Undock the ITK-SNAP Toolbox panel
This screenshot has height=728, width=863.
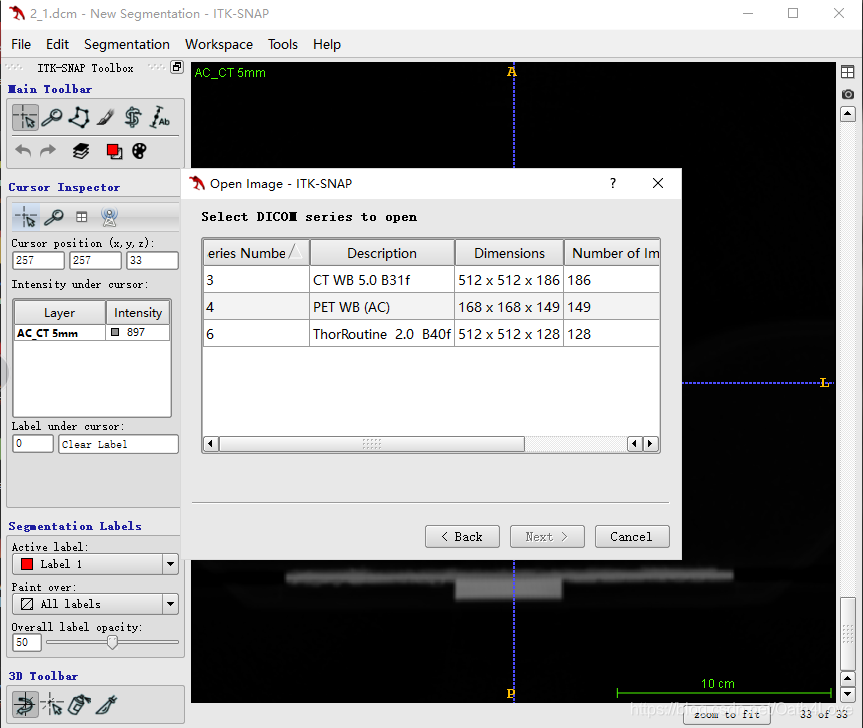(x=177, y=67)
